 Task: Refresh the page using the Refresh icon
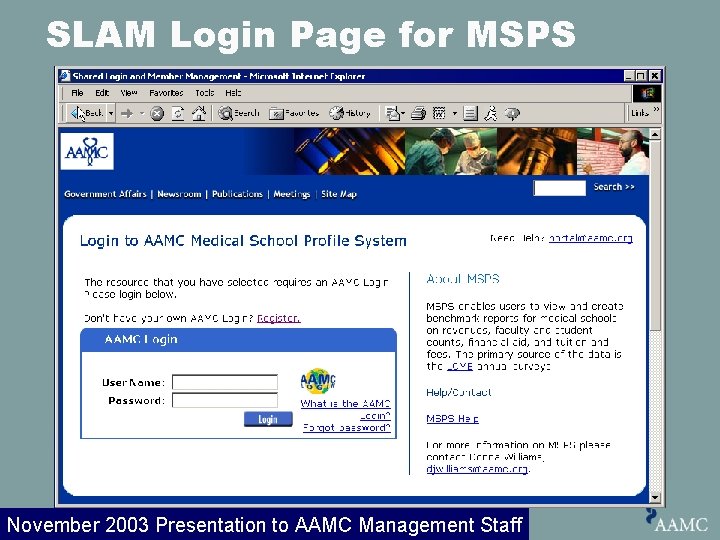[x=178, y=113]
